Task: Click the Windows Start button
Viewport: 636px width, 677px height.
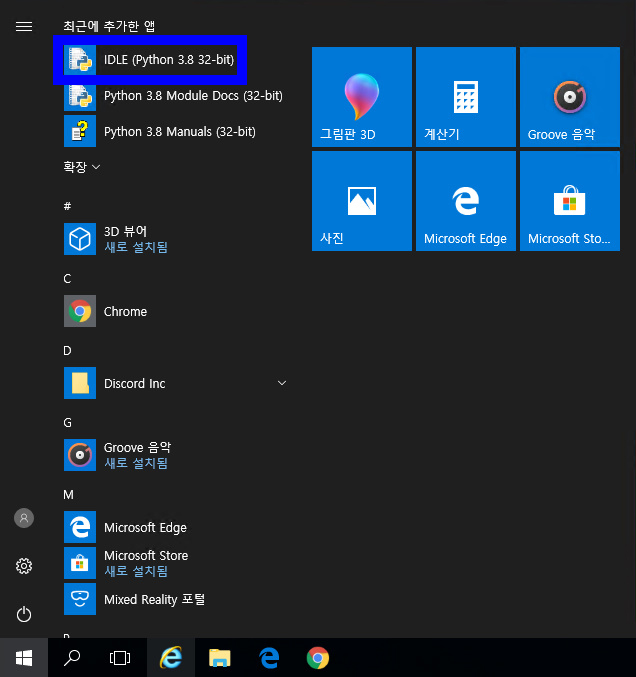Action: (24, 658)
